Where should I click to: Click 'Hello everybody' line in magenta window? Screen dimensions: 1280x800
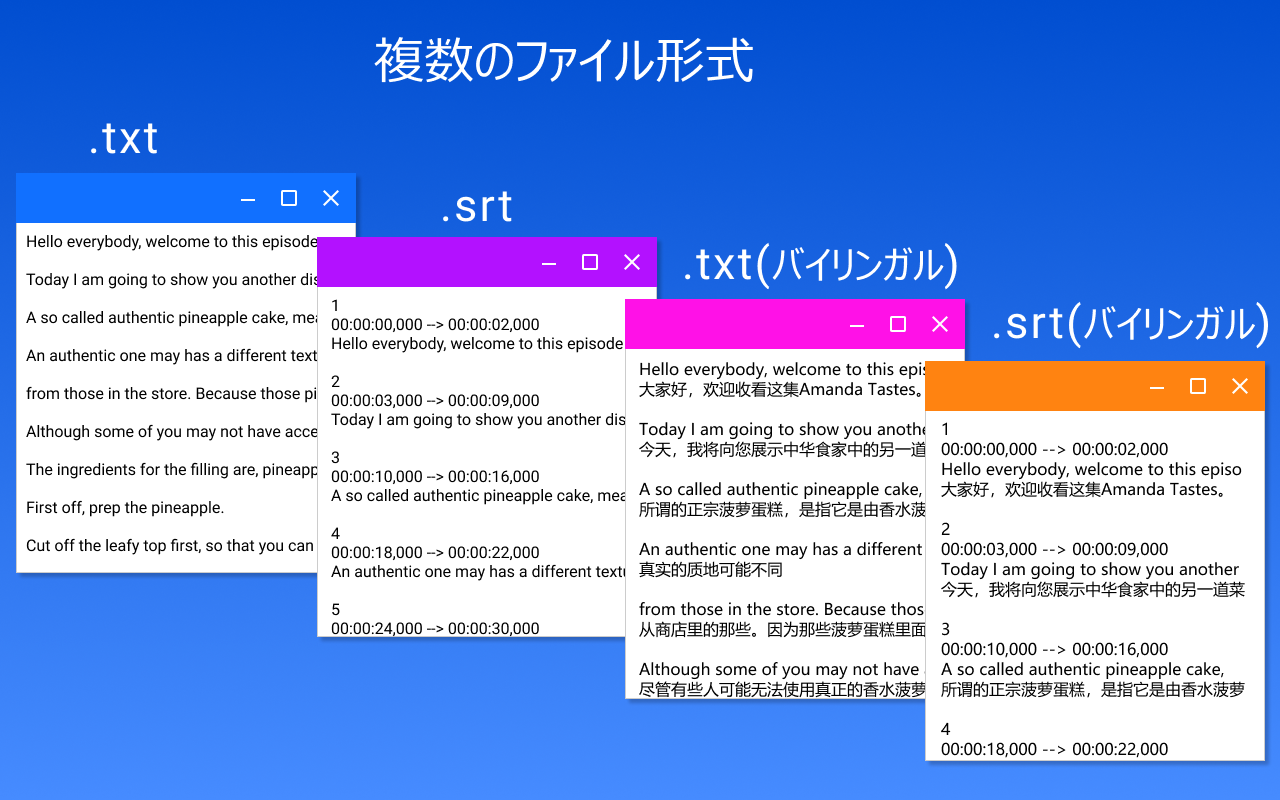pos(782,370)
